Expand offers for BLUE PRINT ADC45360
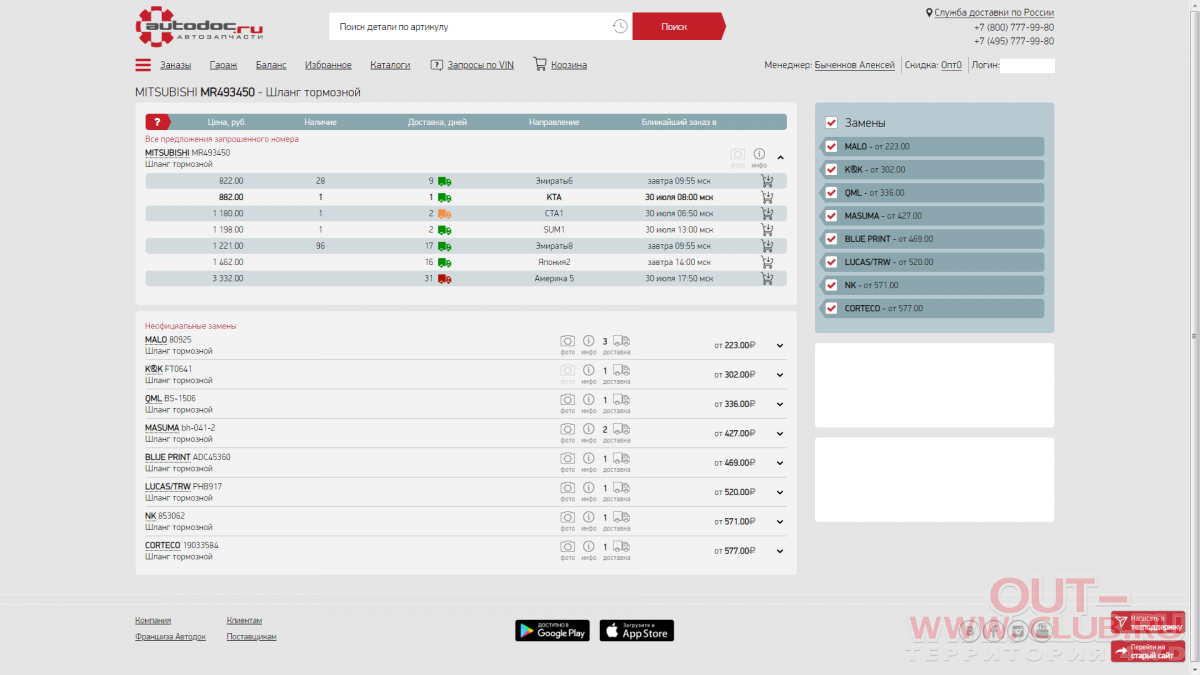This screenshot has height=675, width=1200. point(780,463)
